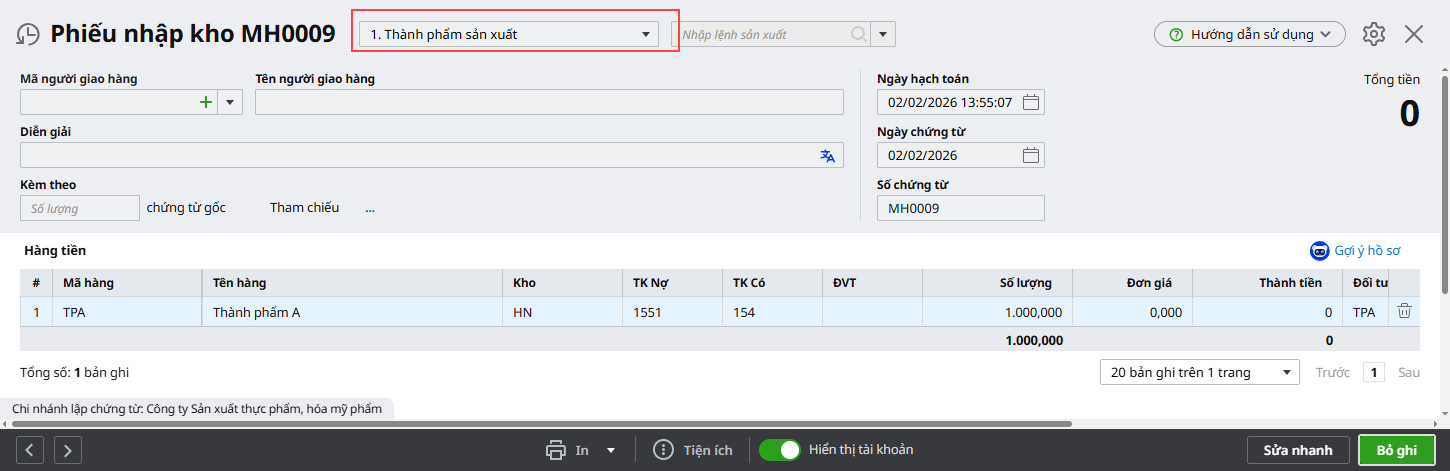Open 20 bản ghi trên 1 trang dropdown

pos(1199,372)
